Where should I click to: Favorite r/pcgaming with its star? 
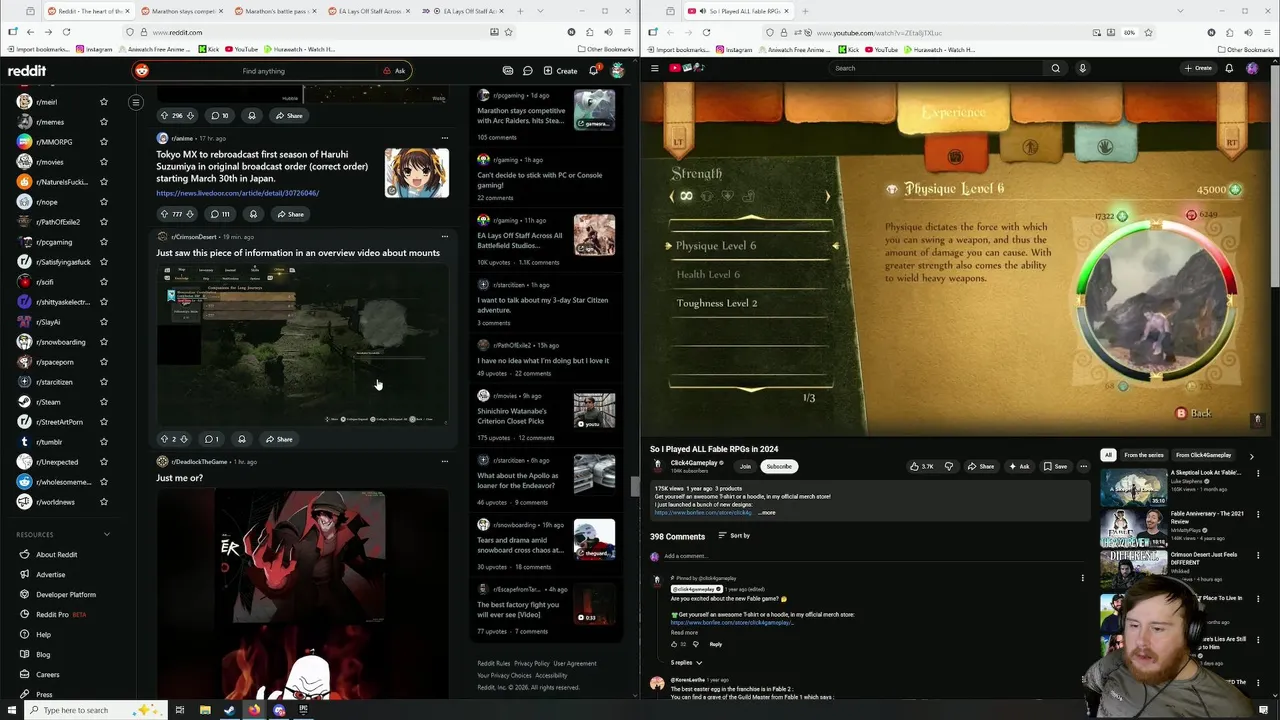pyautogui.click(x=103, y=242)
